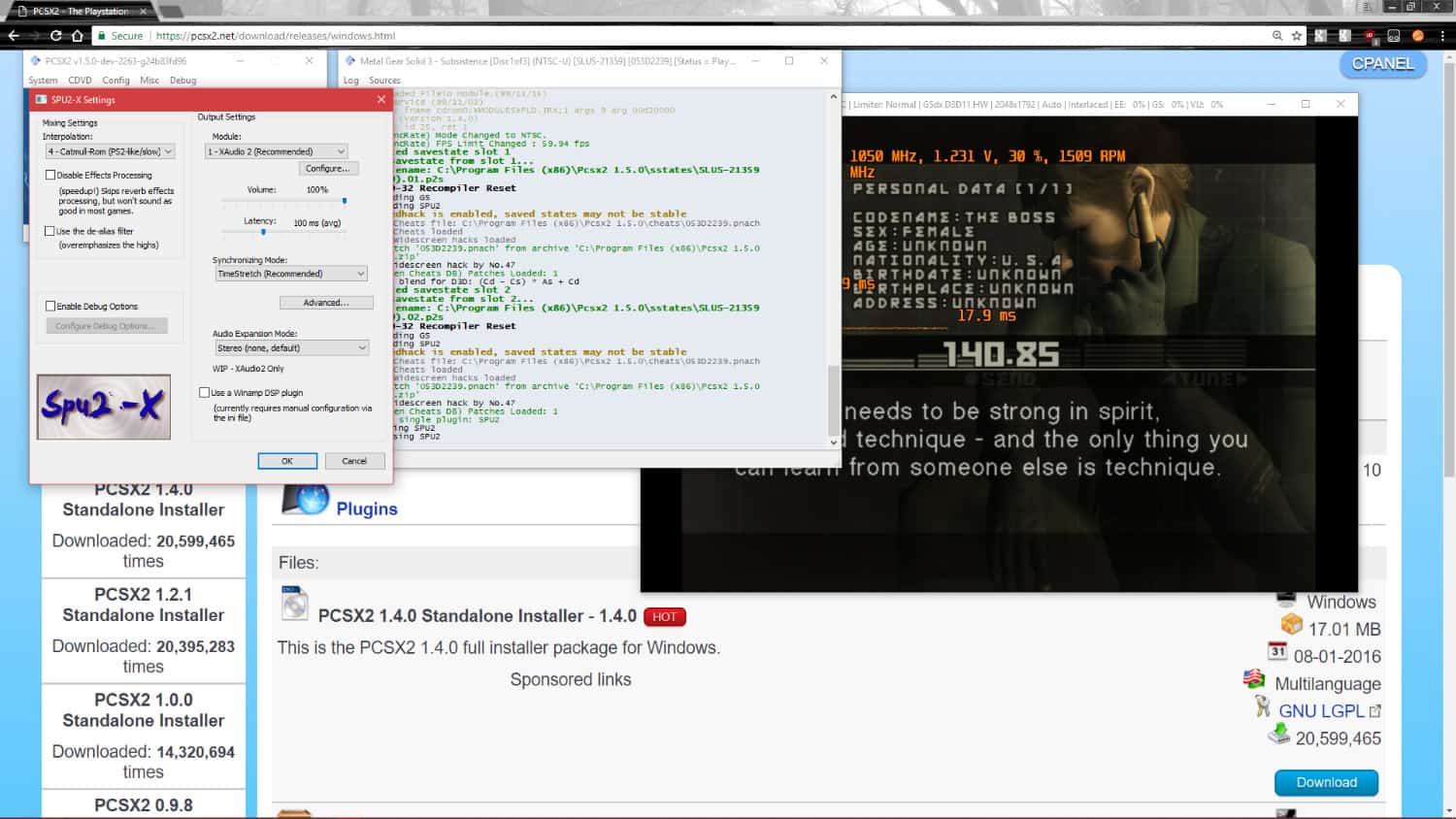Enable Disable Effects Processing

[x=50, y=175]
